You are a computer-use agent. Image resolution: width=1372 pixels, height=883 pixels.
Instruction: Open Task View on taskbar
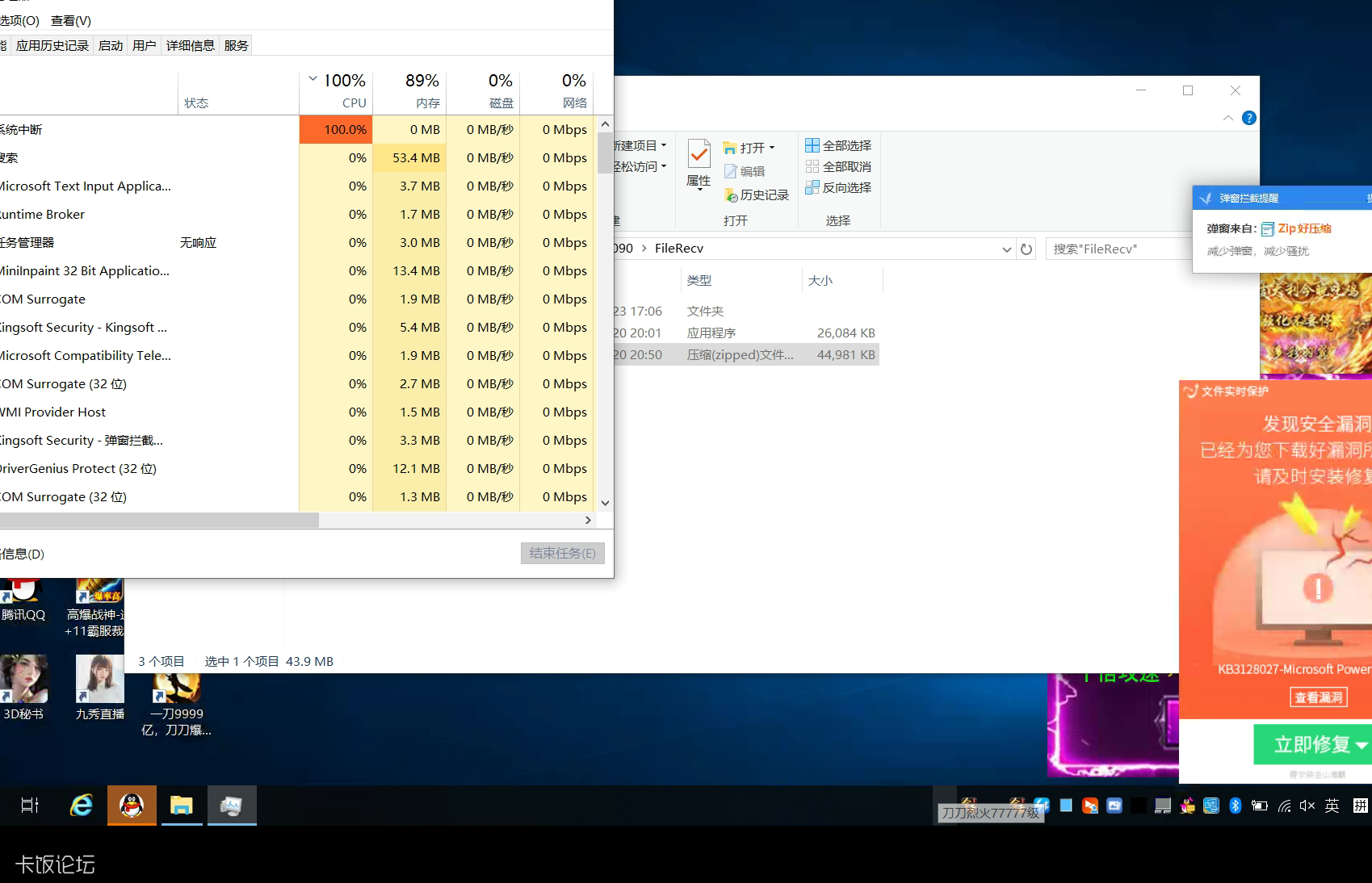pos(30,805)
